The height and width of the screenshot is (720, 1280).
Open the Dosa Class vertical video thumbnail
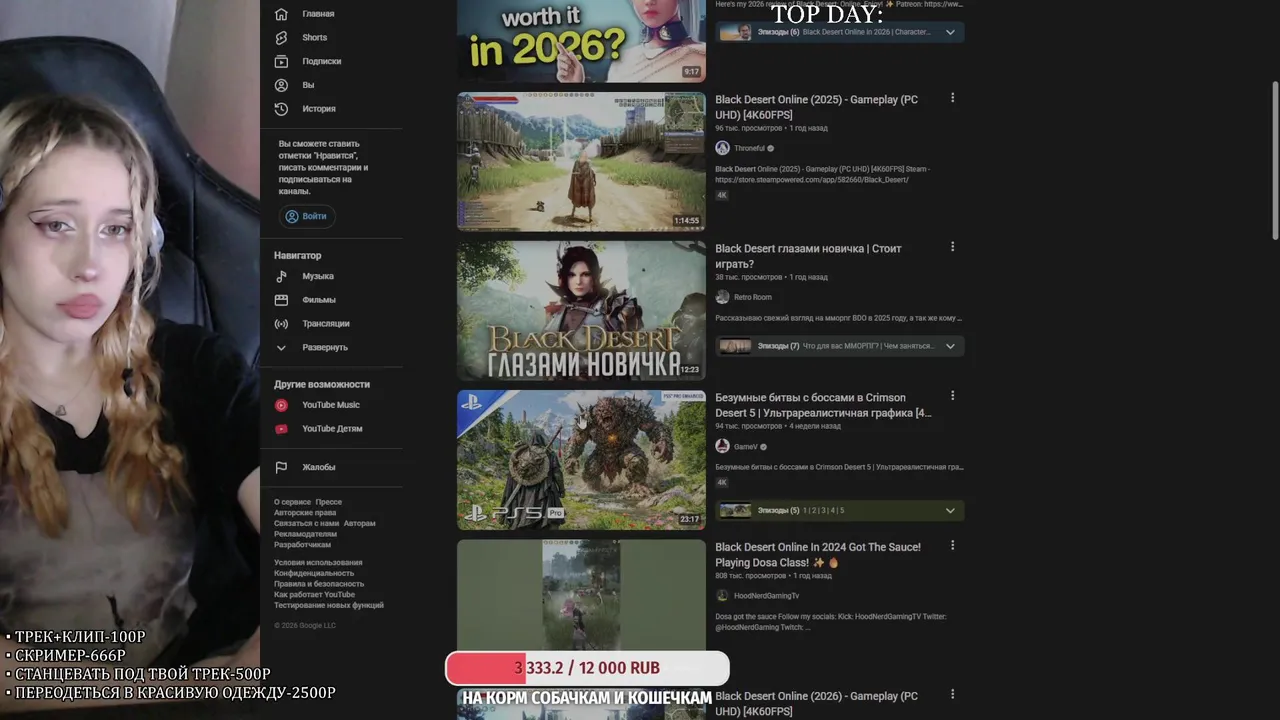click(581, 597)
